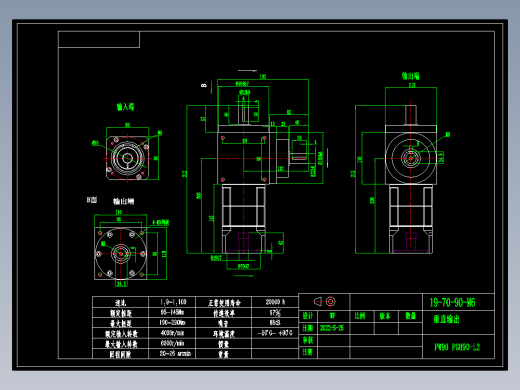This screenshot has height=390, width=520.
Task: Click the 97% efficiency value
Action: coord(275,313)
